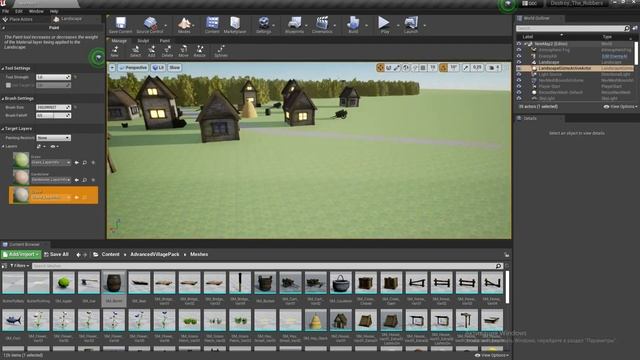This screenshot has width=640, height=360.
Task: Click the Build toolbar icon
Action: coord(353,25)
